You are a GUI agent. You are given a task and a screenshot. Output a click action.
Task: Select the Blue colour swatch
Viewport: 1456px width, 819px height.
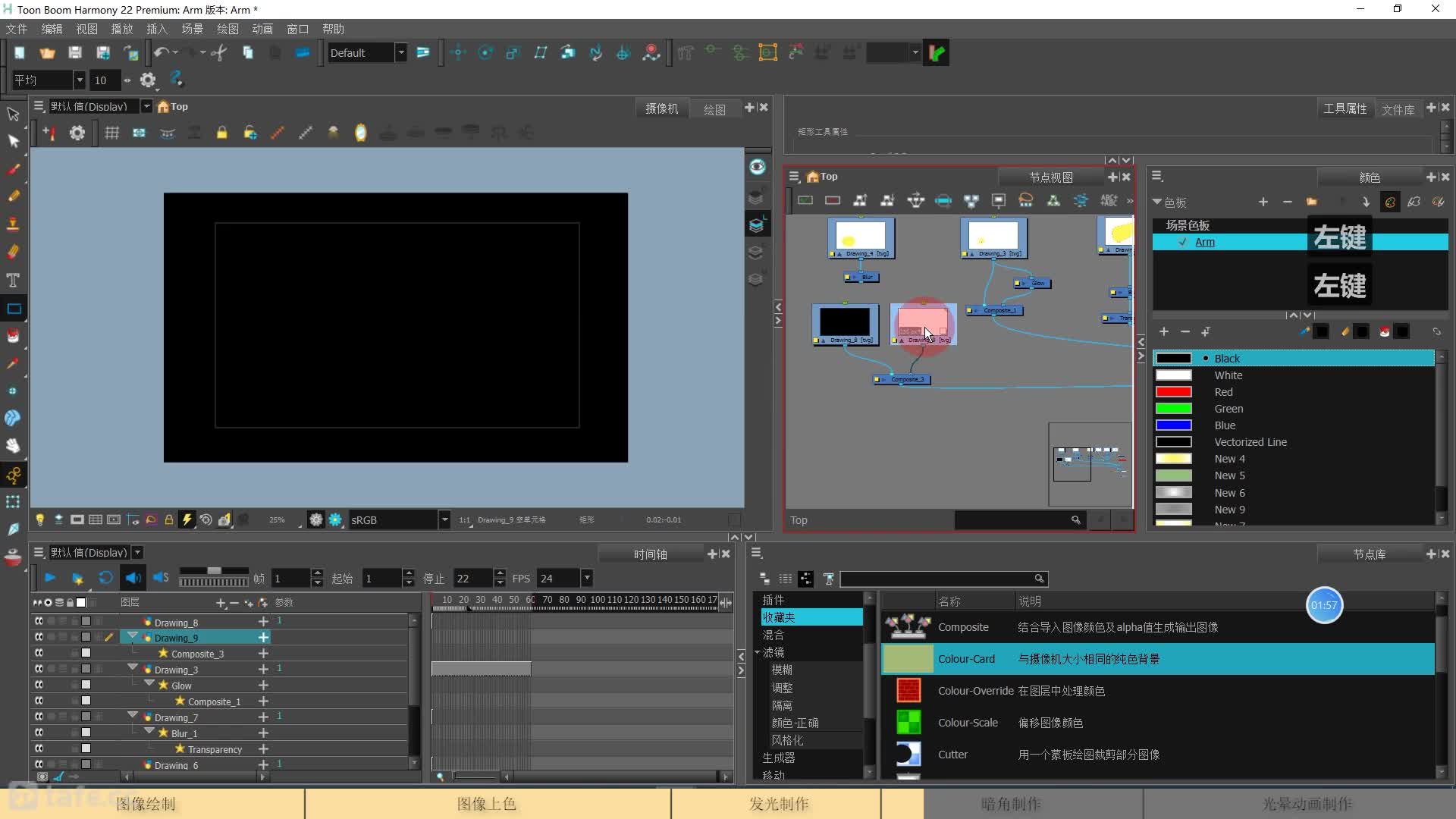tap(1173, 425)
